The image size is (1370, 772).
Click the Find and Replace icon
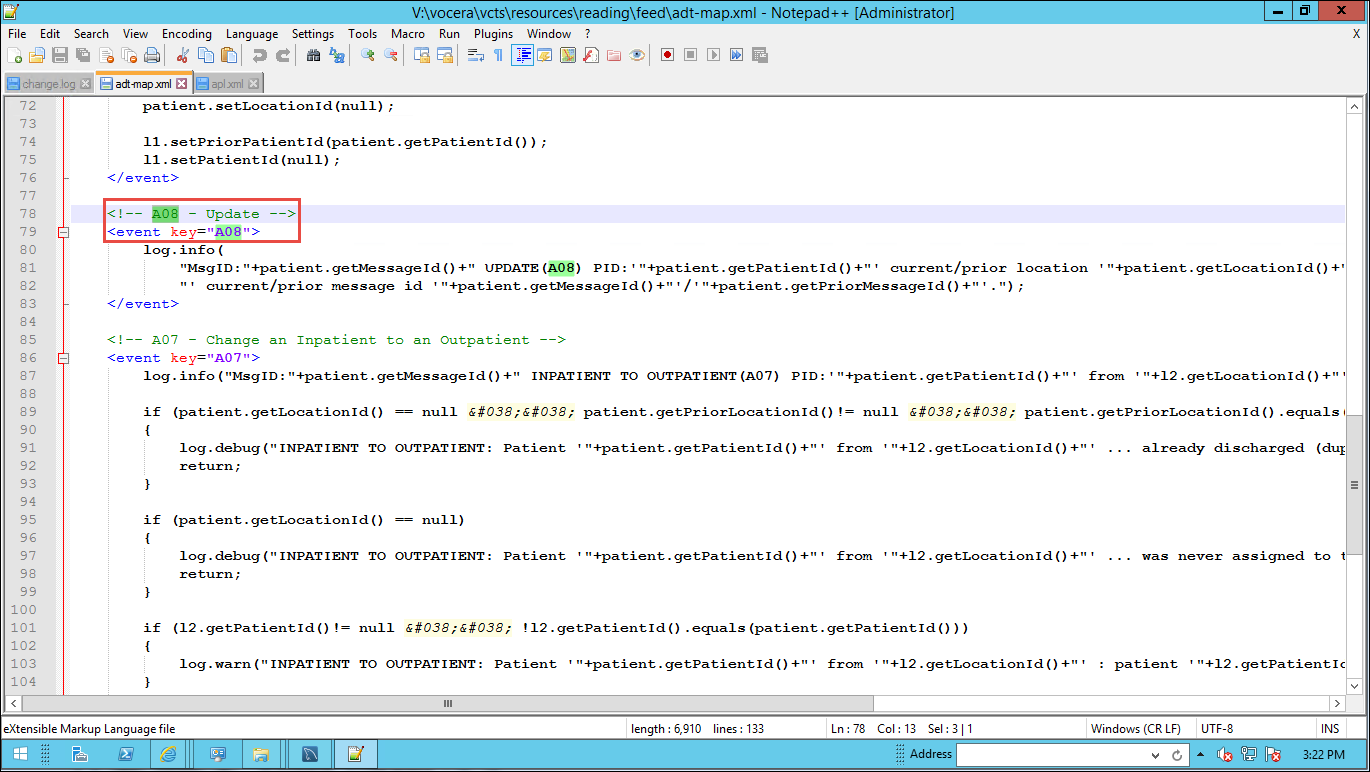click(337, 55)
